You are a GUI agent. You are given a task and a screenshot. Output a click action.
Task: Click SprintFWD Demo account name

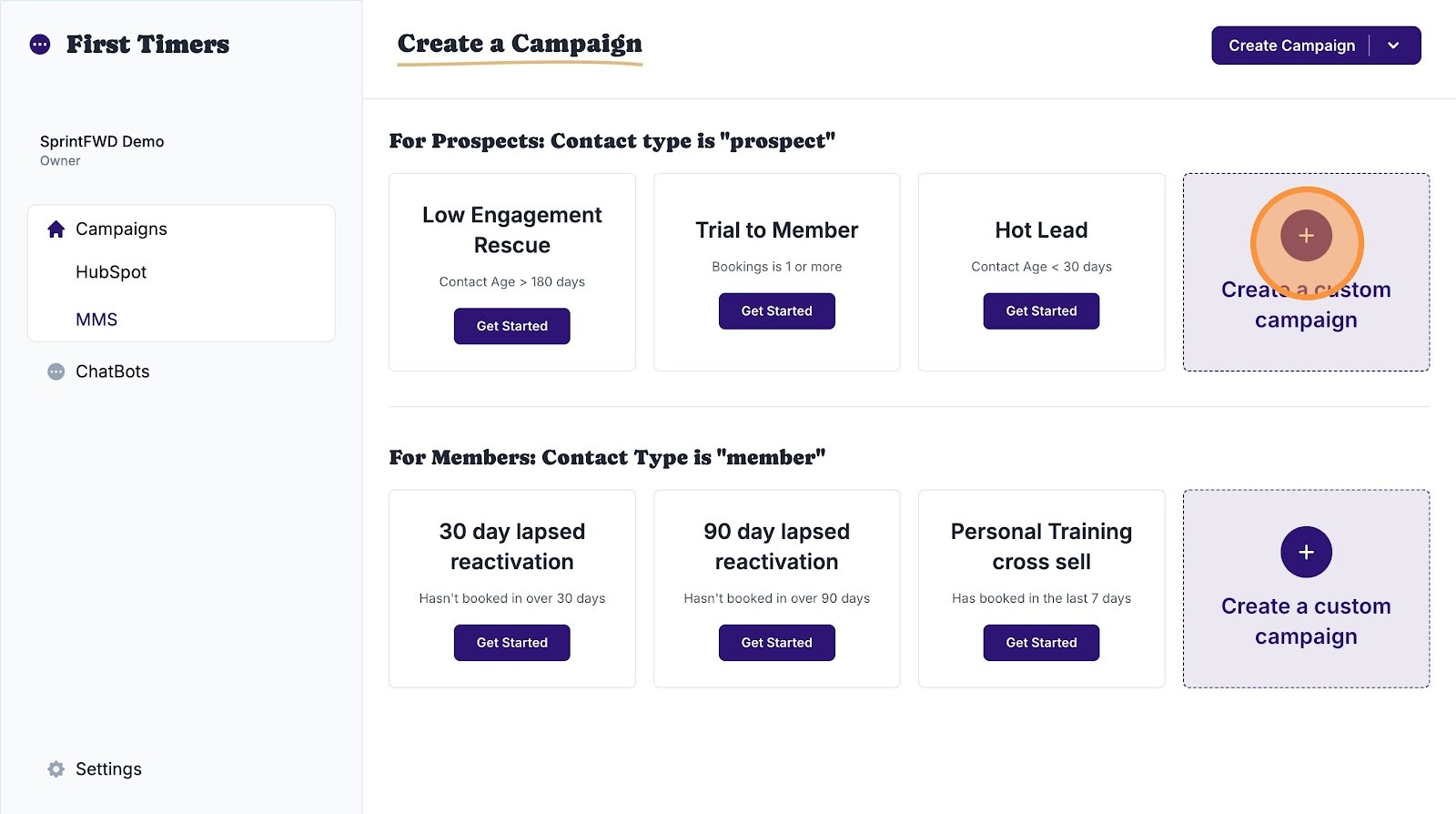tap(102, 141)
